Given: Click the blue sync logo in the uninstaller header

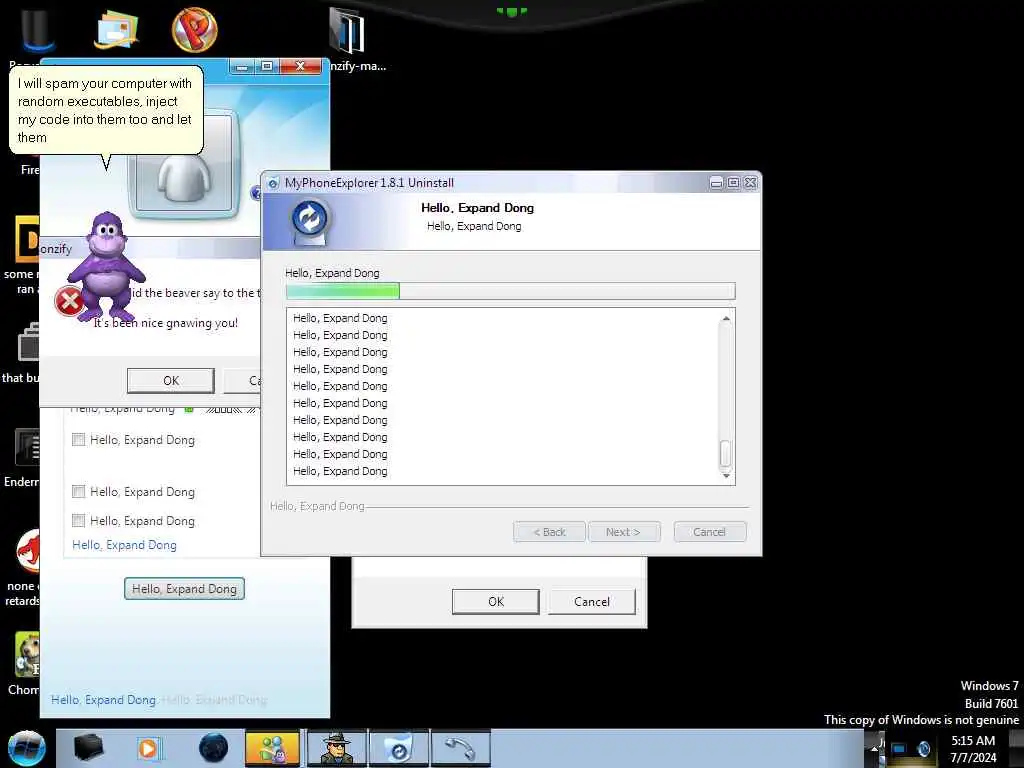Looking at the screenshot, I should 310,219.
